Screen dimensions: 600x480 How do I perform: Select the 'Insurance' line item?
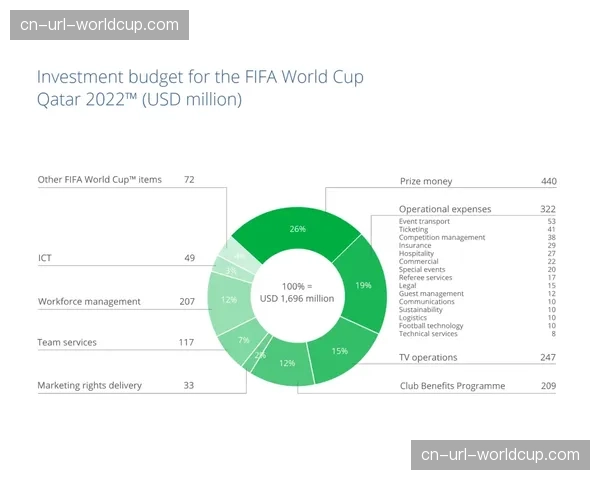(x=415, y=245)
